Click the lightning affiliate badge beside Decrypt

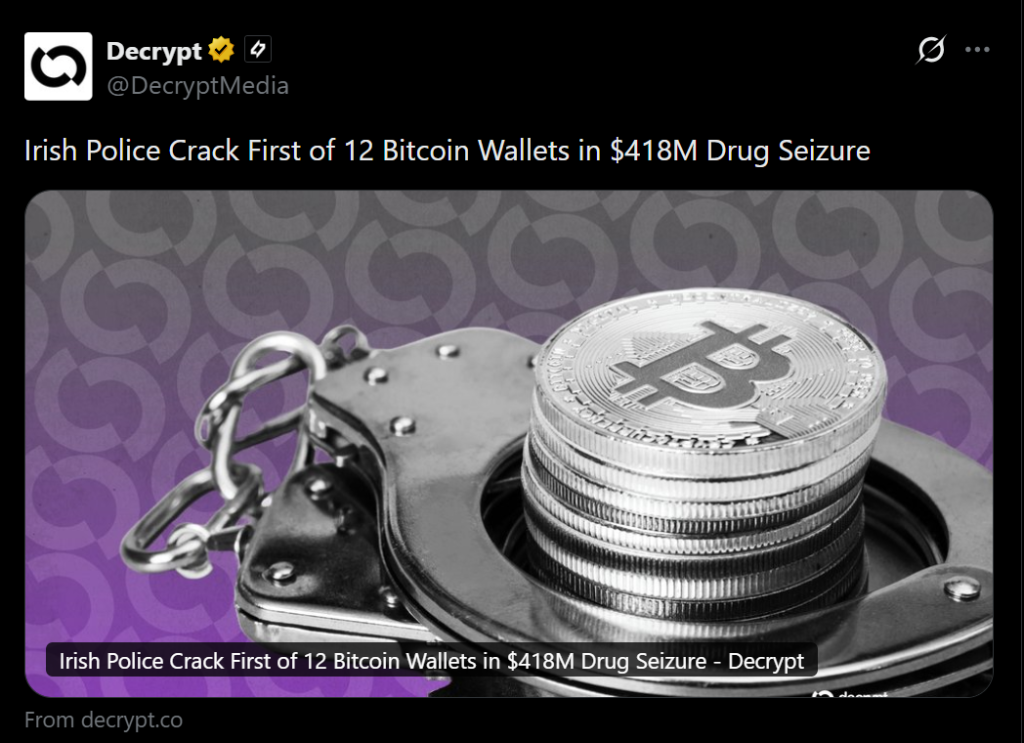(x=258, y=50)
